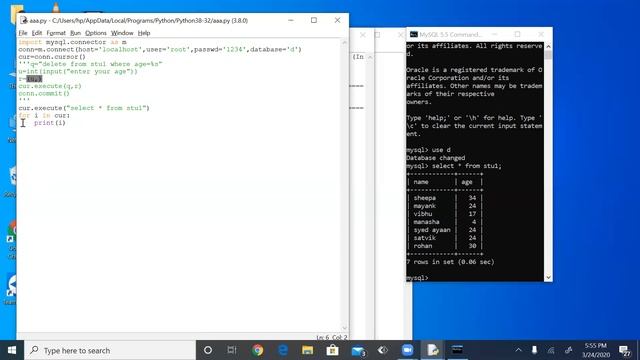Viewport: 640px width, 360px height.
Task: Launch Google Chrome from the taskbar
Action: pos(258,350)
